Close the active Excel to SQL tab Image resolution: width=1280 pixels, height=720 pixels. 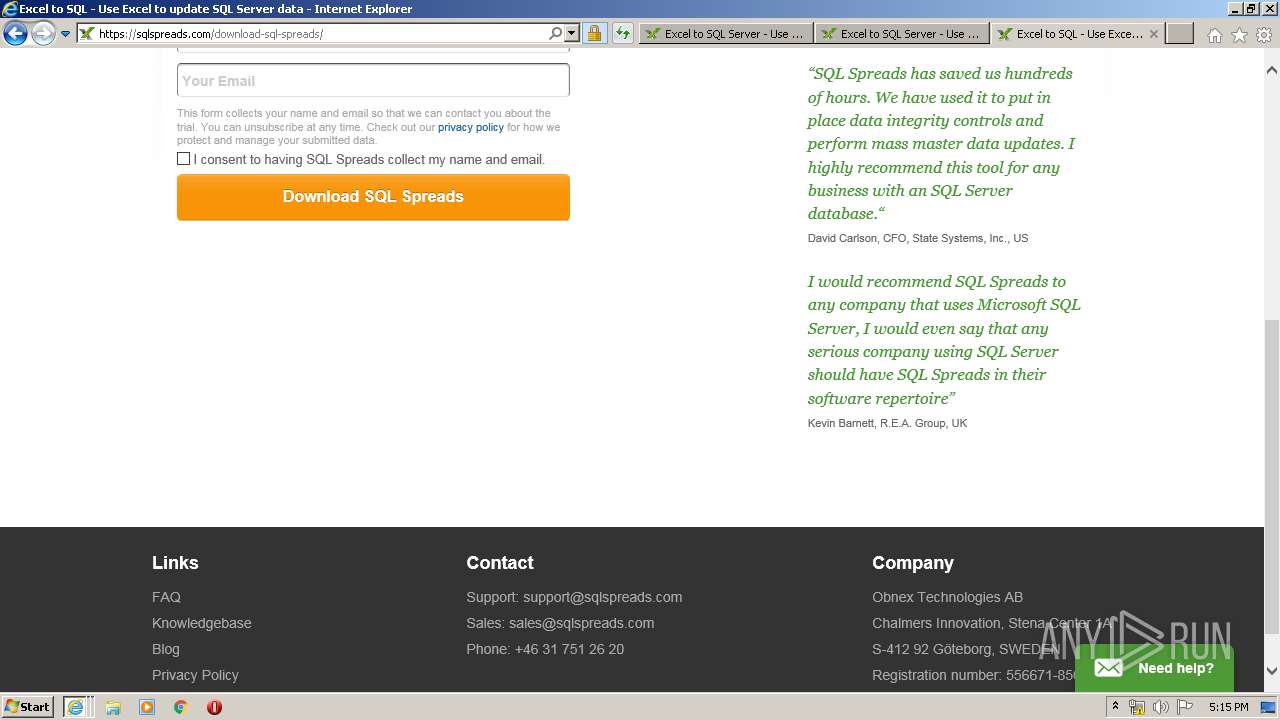pos(1153,33)
